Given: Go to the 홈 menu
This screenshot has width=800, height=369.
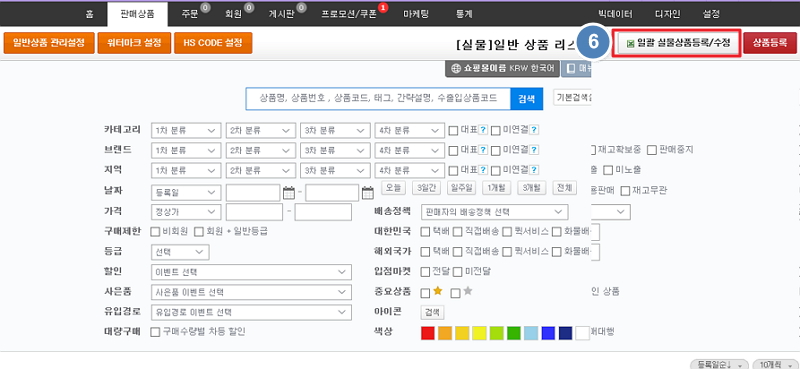Looking at the screenshot, I should point(89,14).
